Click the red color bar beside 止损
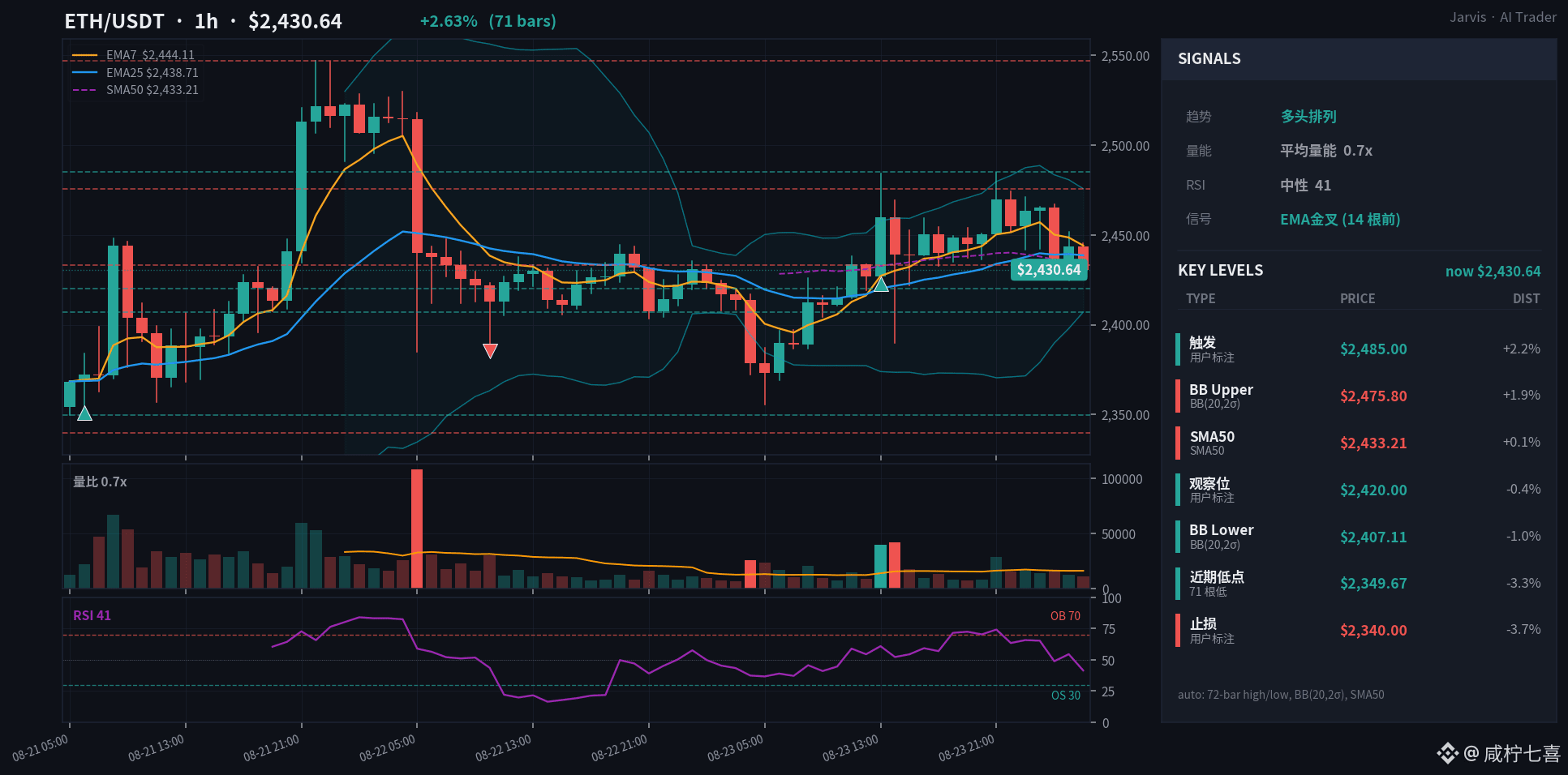Viewport: 1568px width, 775px height. tap(1178, 631)
